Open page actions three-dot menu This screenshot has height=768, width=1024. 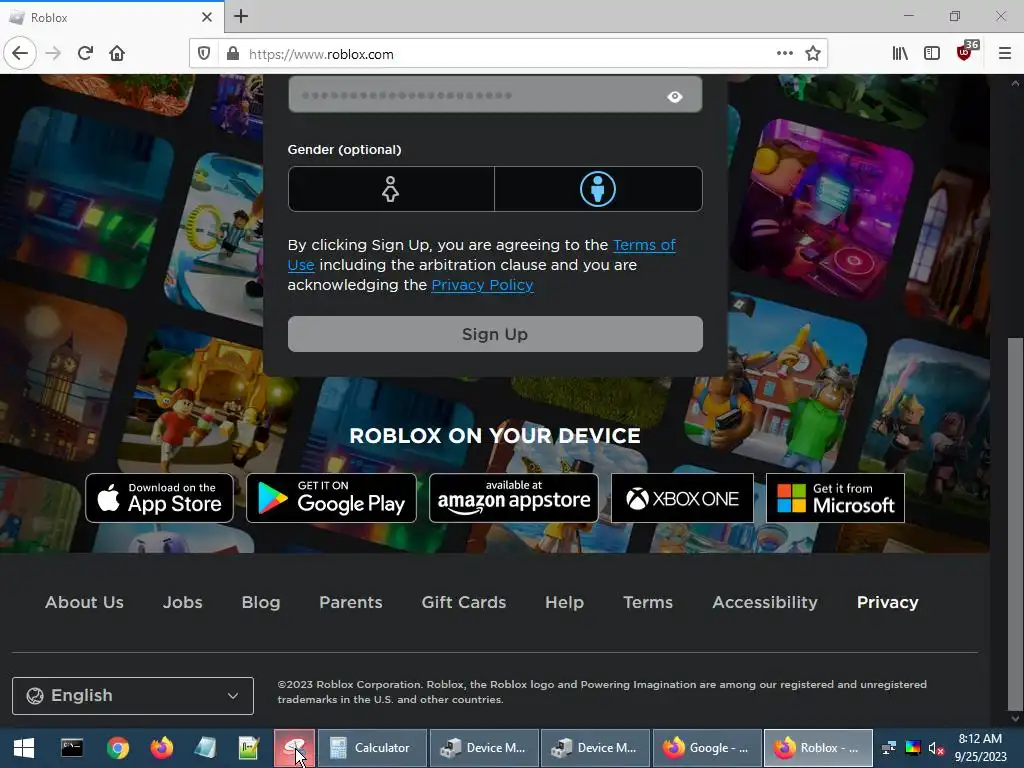(784, 54)
